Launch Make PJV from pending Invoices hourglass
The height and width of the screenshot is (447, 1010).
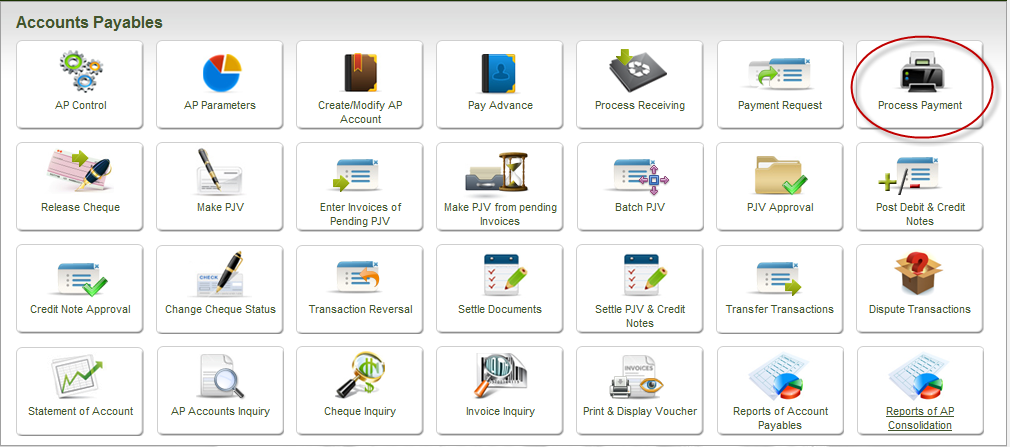tap(500, 173)
